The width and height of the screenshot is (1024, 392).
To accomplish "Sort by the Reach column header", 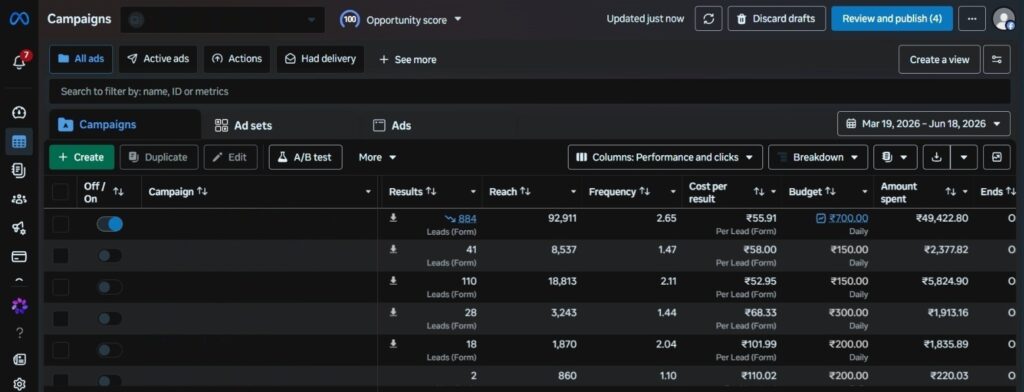I will coord(509,192).
